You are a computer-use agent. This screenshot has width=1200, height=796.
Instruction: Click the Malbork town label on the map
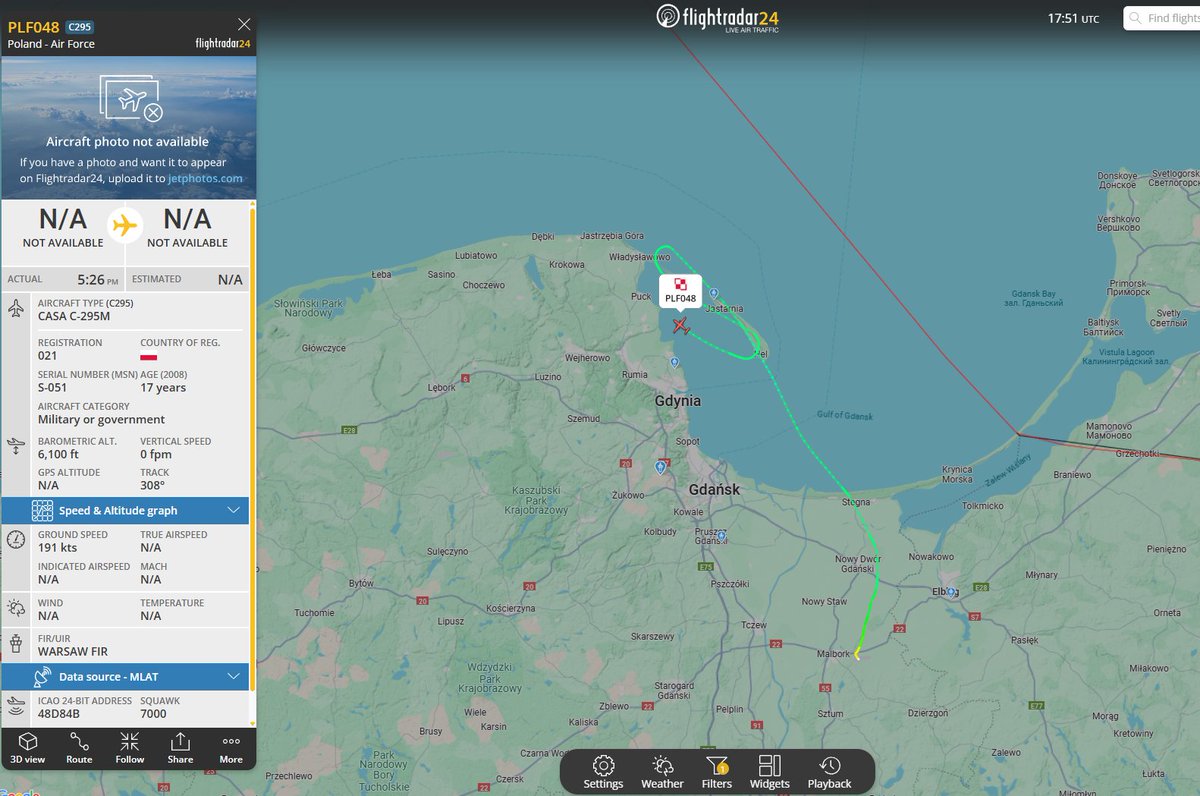coord(834,652)
